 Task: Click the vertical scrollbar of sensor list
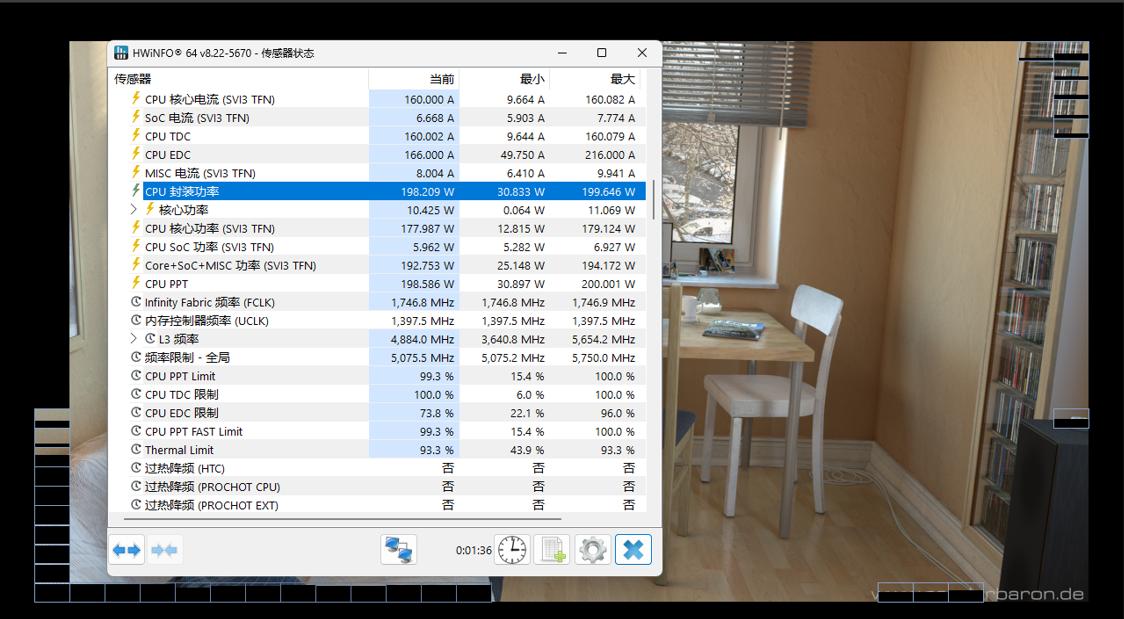coord(653,199)
